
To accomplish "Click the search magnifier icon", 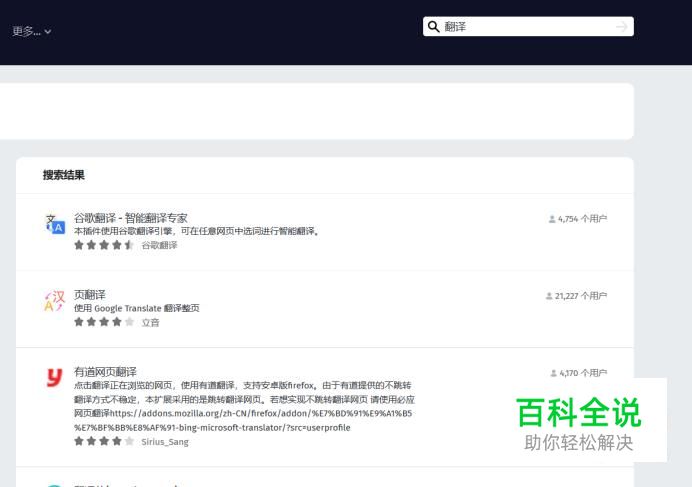I will pos(434,27).
